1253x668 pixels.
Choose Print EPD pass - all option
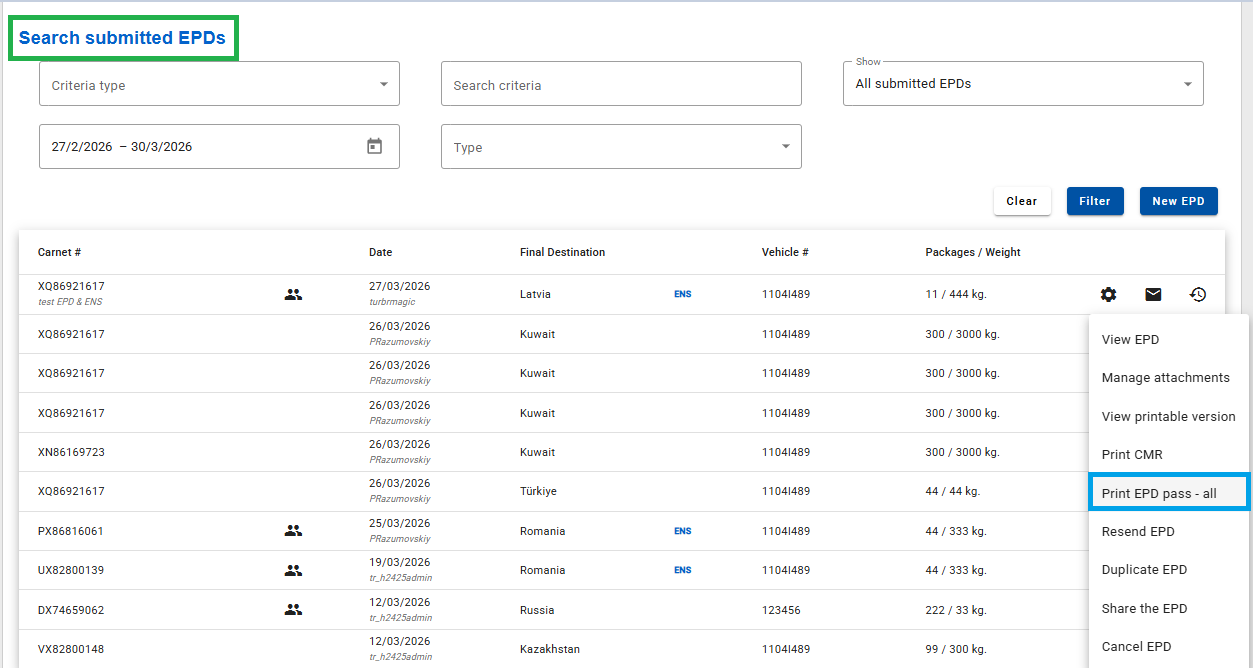pyautogui.click(x=1159, y=493)
